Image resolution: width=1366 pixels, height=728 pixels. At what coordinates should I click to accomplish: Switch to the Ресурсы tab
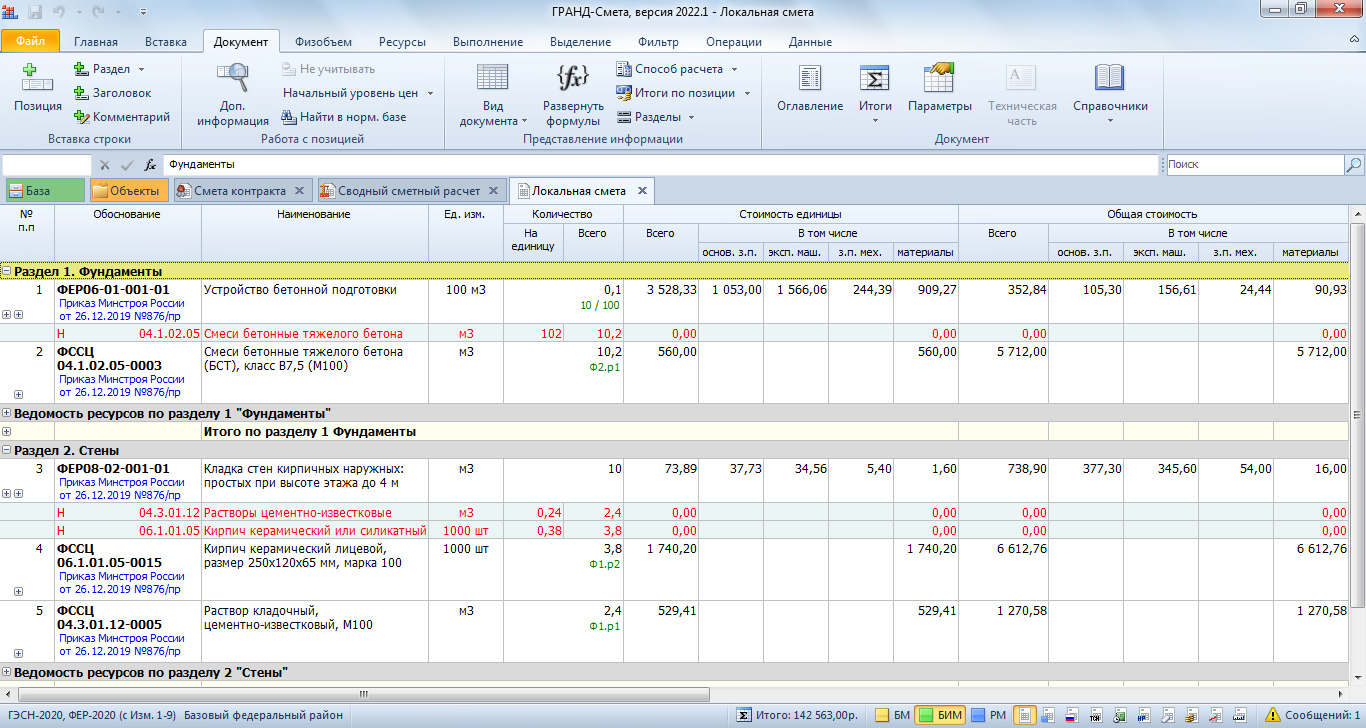click(402, 42)
